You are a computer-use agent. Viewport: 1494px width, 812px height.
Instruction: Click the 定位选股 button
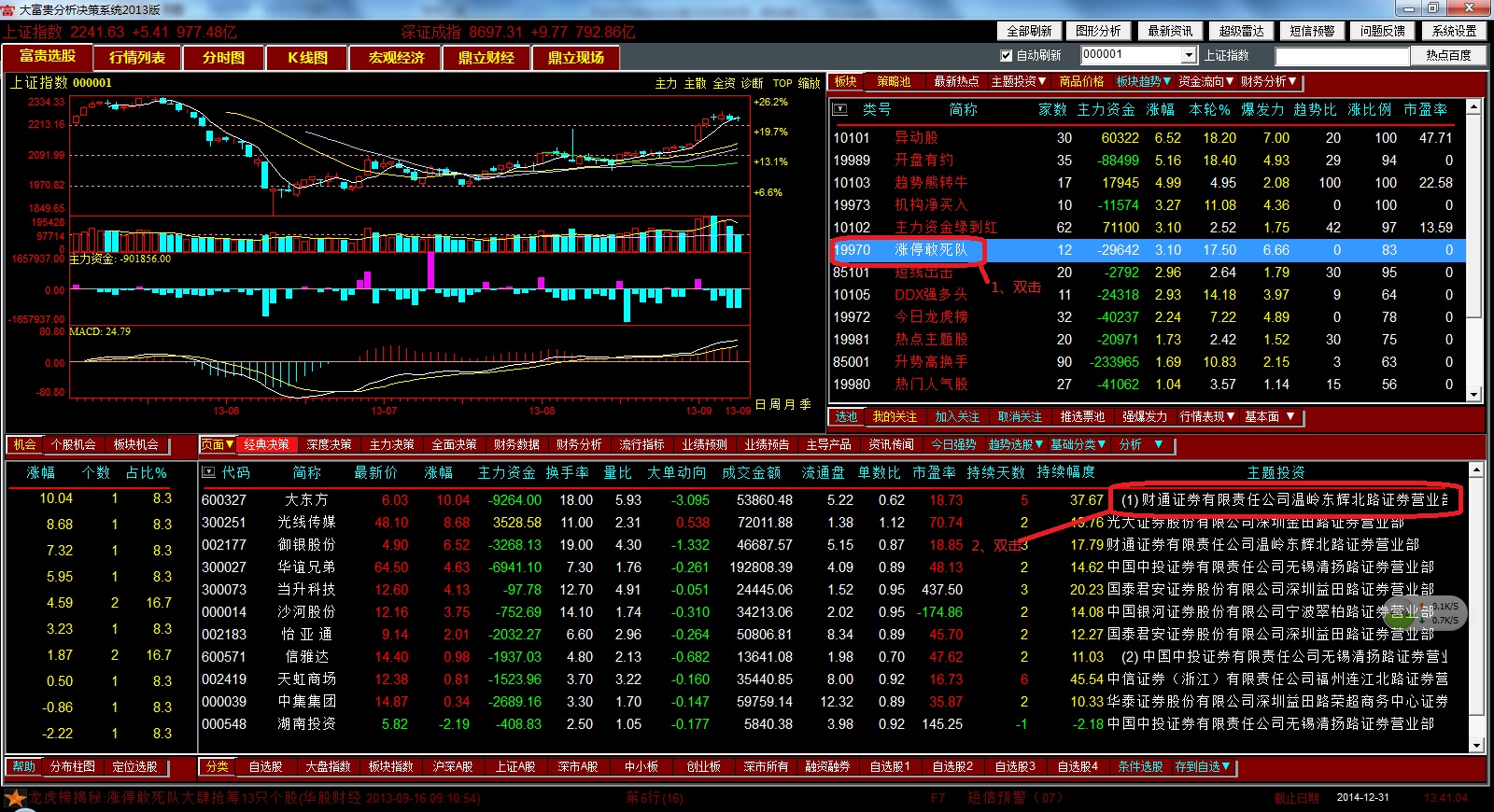134,767
